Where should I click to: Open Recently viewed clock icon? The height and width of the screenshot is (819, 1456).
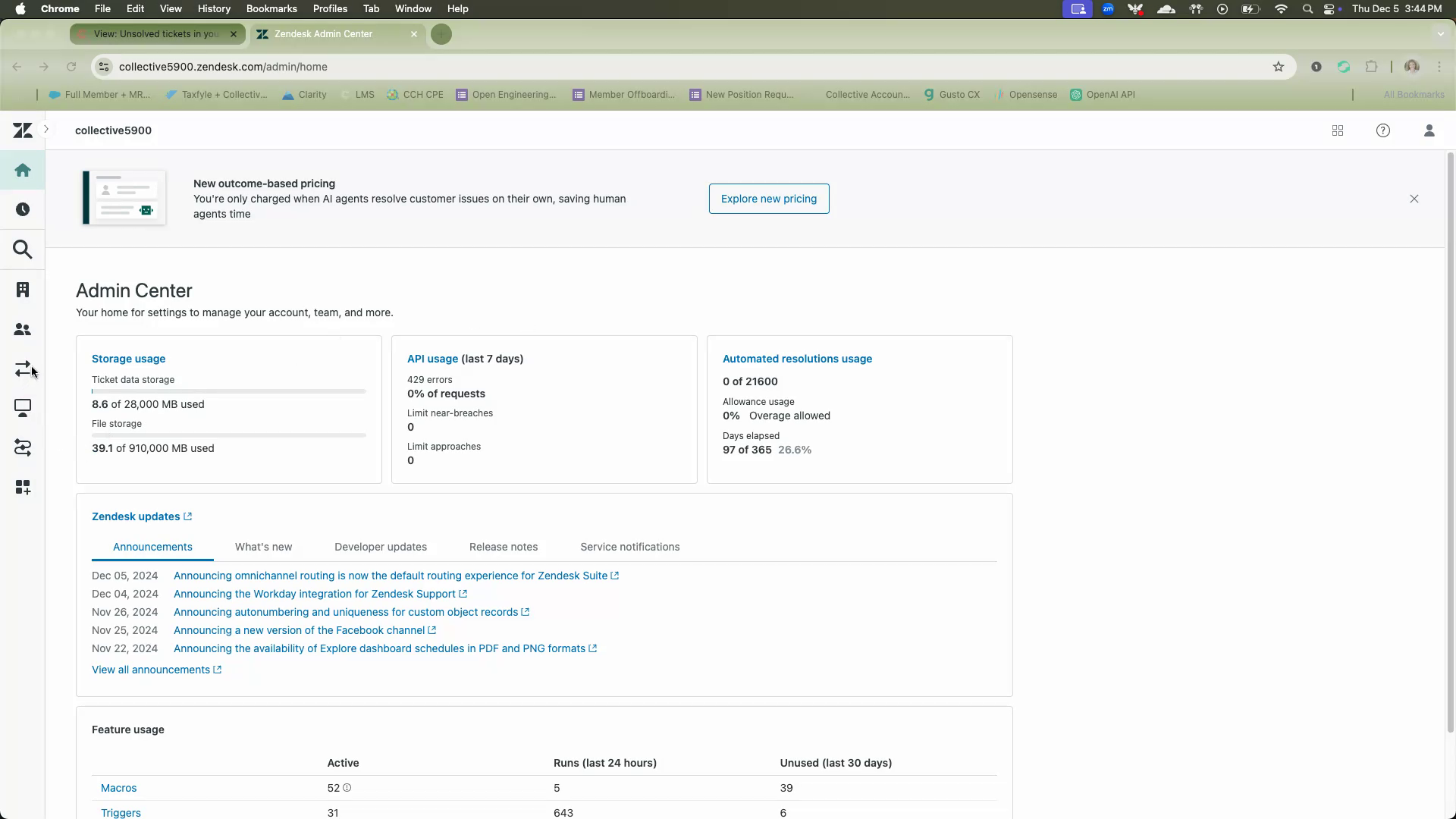click(23, 209)
